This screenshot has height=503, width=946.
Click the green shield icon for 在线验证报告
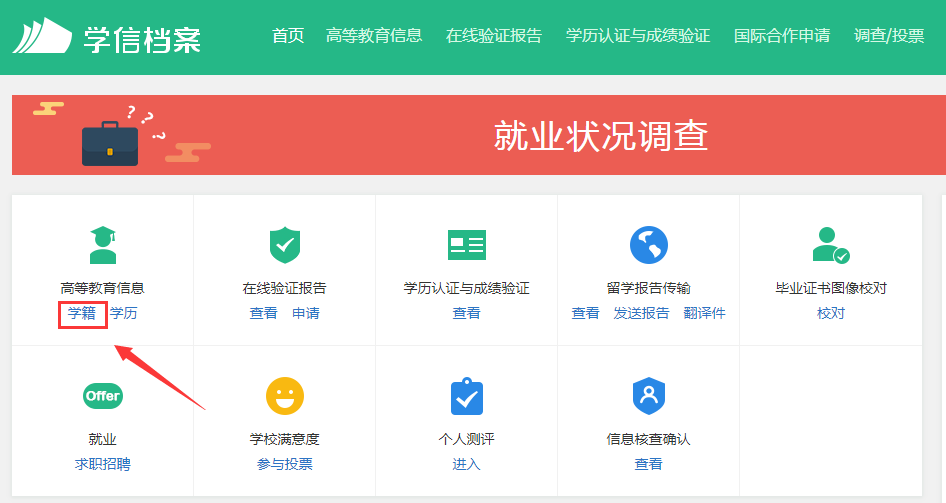[284, 245]
